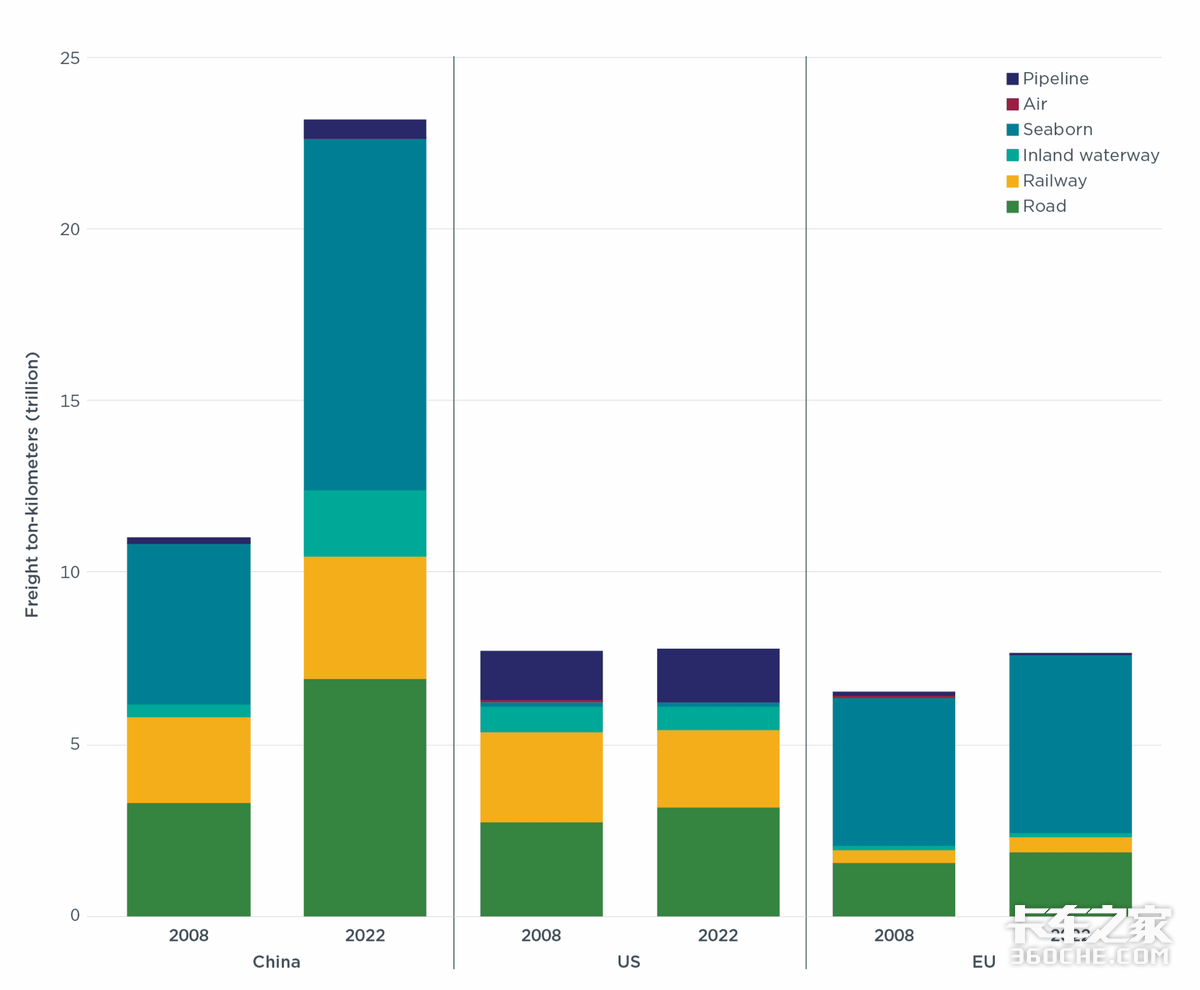
Task: Click the Air legend color swatch
Action: pyautogui.click(x=1012, y=104)
